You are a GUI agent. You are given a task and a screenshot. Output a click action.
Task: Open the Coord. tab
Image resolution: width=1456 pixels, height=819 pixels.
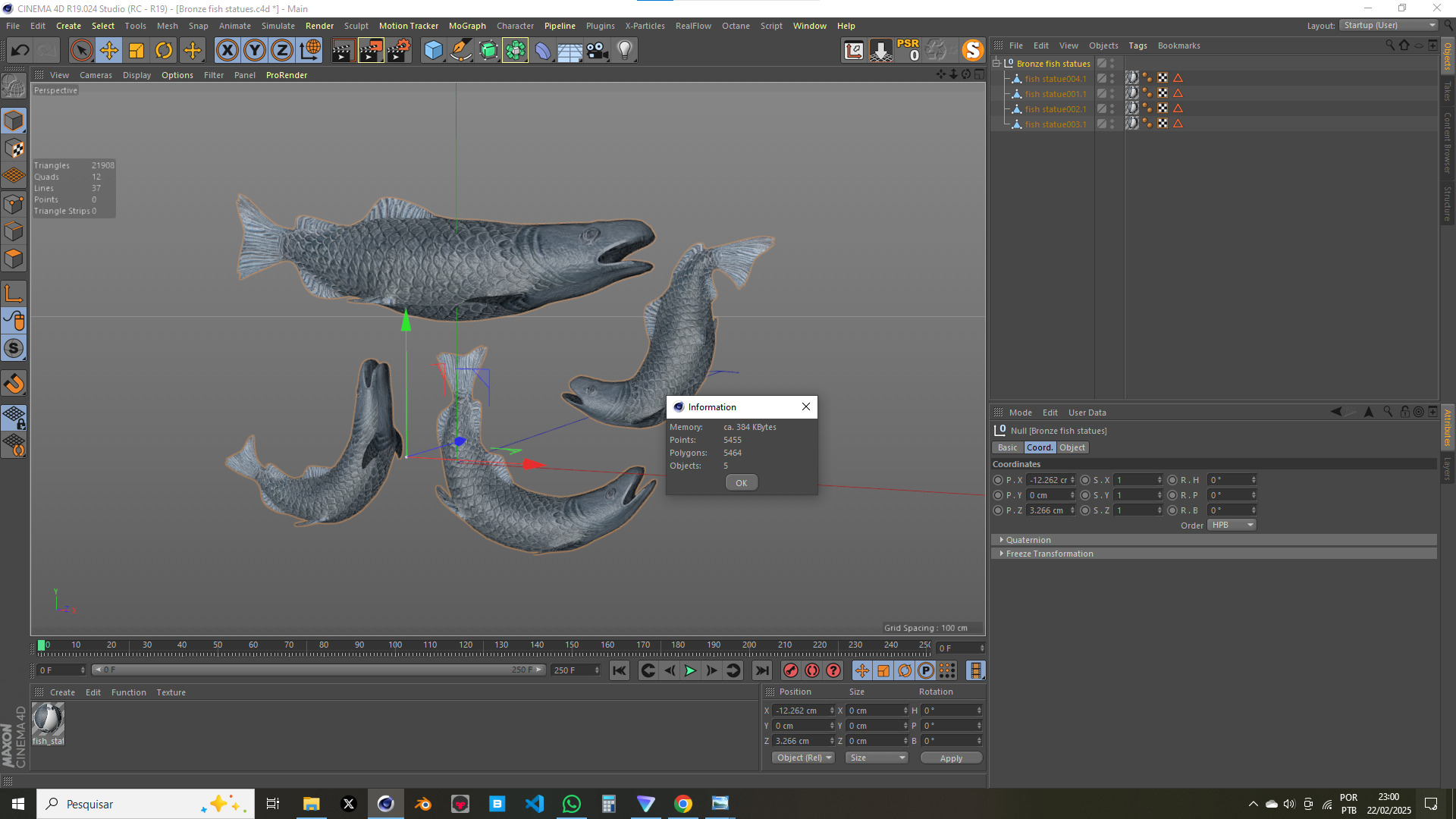tap(1040, 447)
